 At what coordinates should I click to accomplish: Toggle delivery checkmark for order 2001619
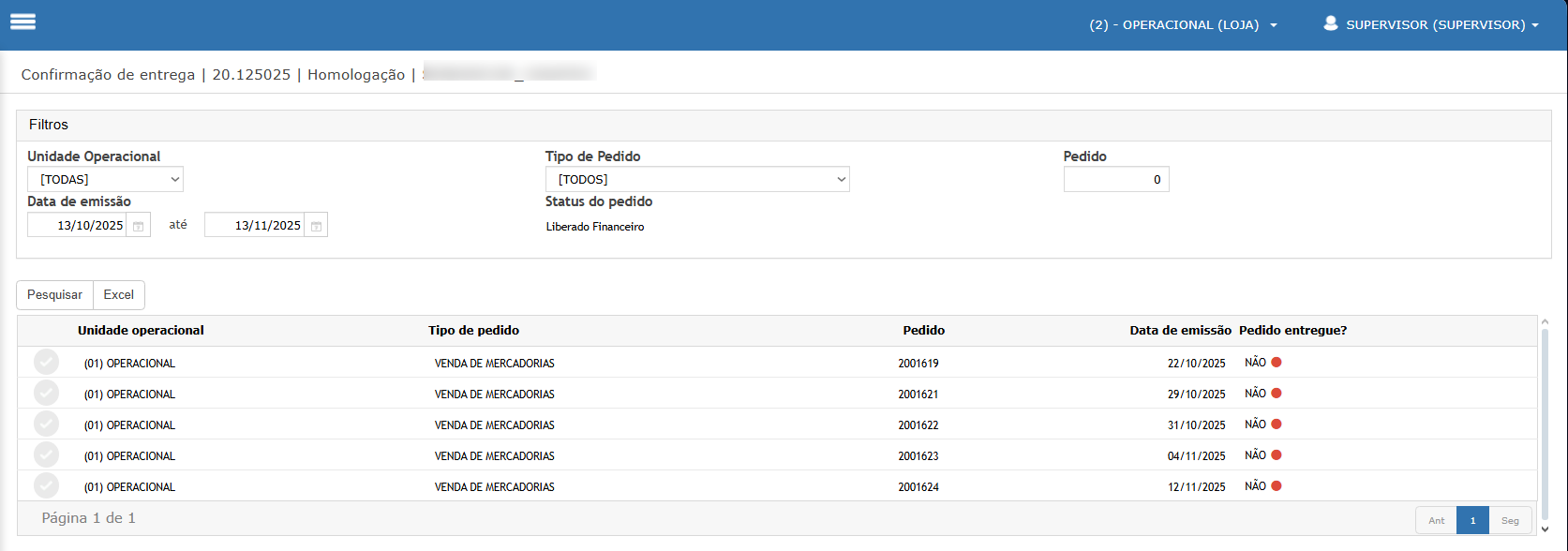pos(46,363)
